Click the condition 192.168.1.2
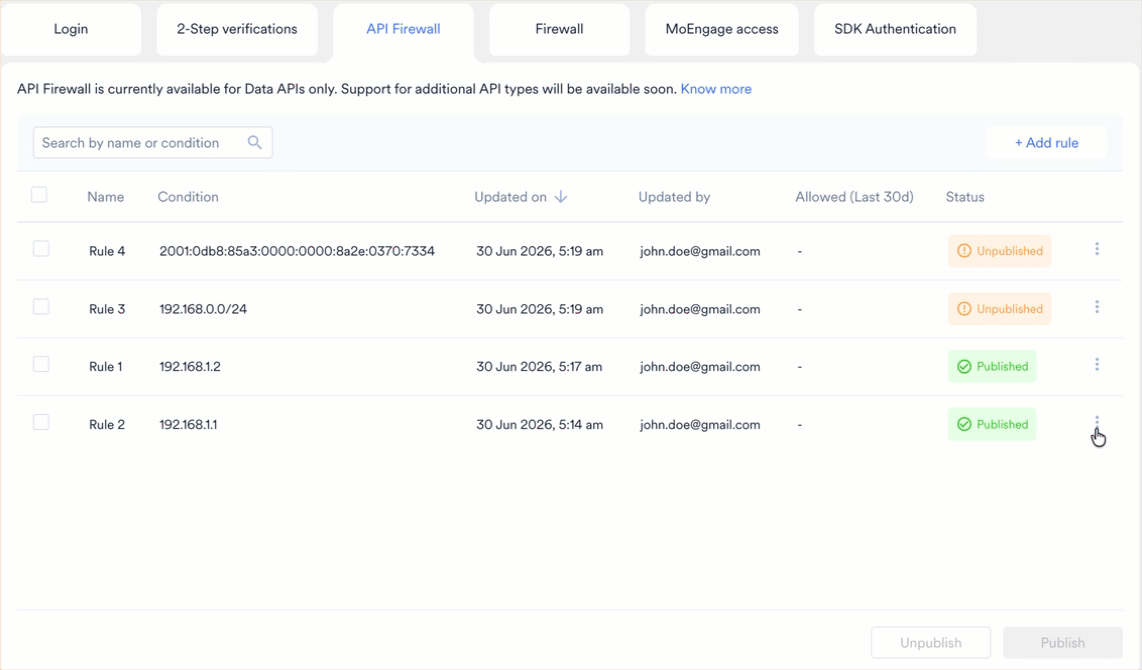This screenshot has height=670, width=1142. [190, 366]
